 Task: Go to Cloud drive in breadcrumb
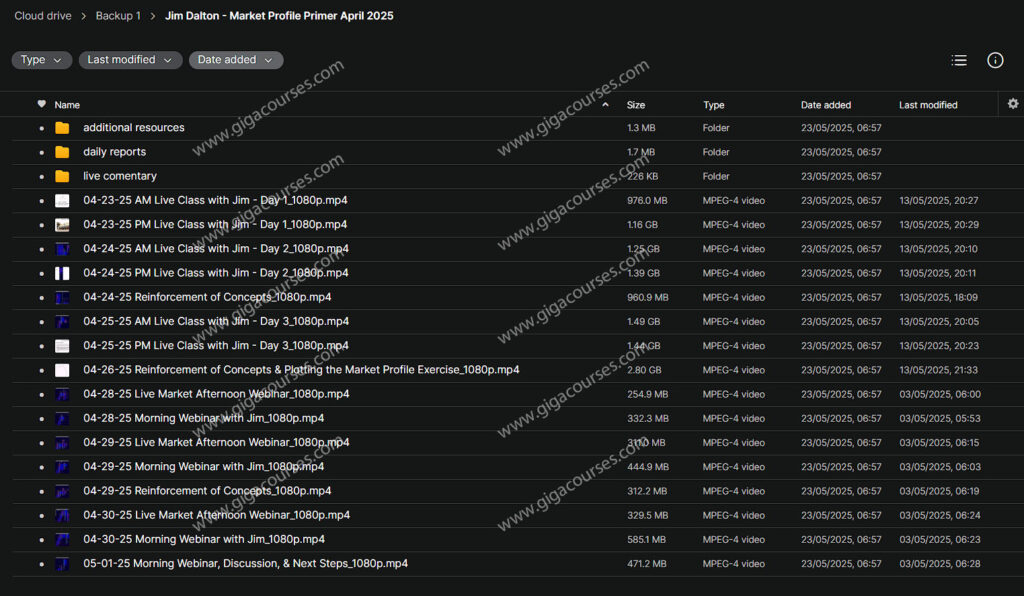pos(41,16)
